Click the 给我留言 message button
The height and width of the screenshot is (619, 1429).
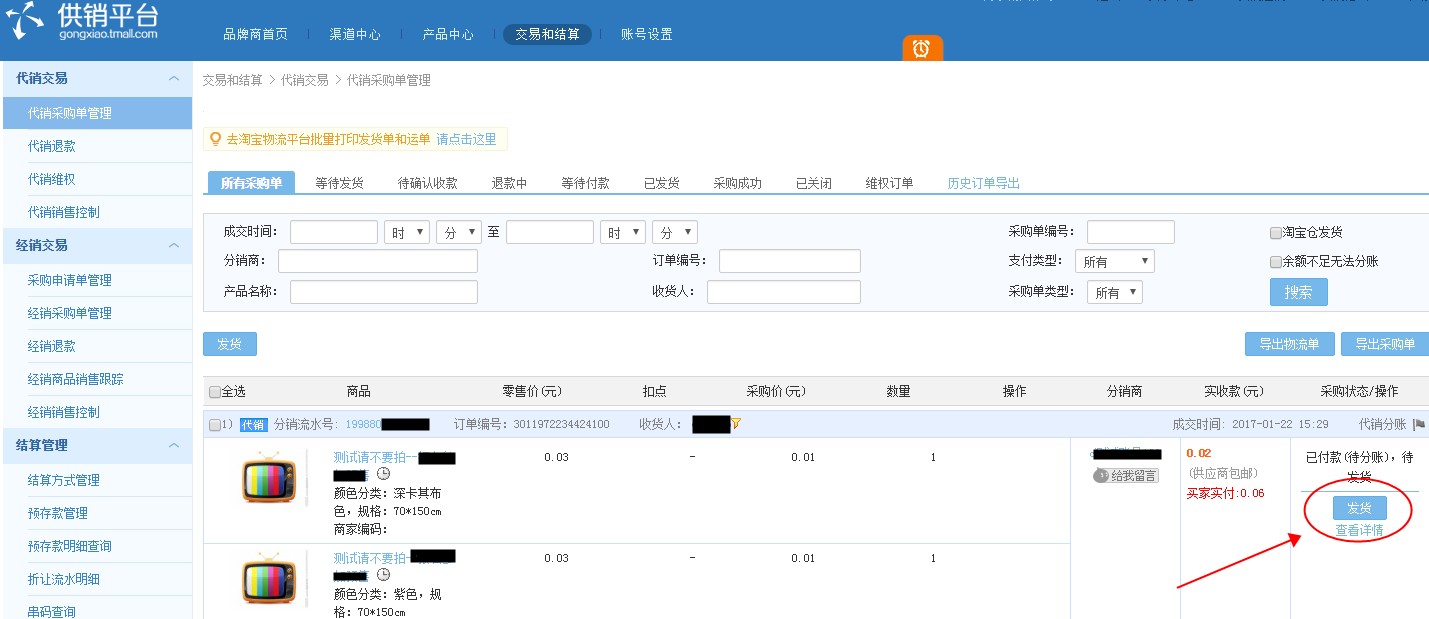[1126, 476]
